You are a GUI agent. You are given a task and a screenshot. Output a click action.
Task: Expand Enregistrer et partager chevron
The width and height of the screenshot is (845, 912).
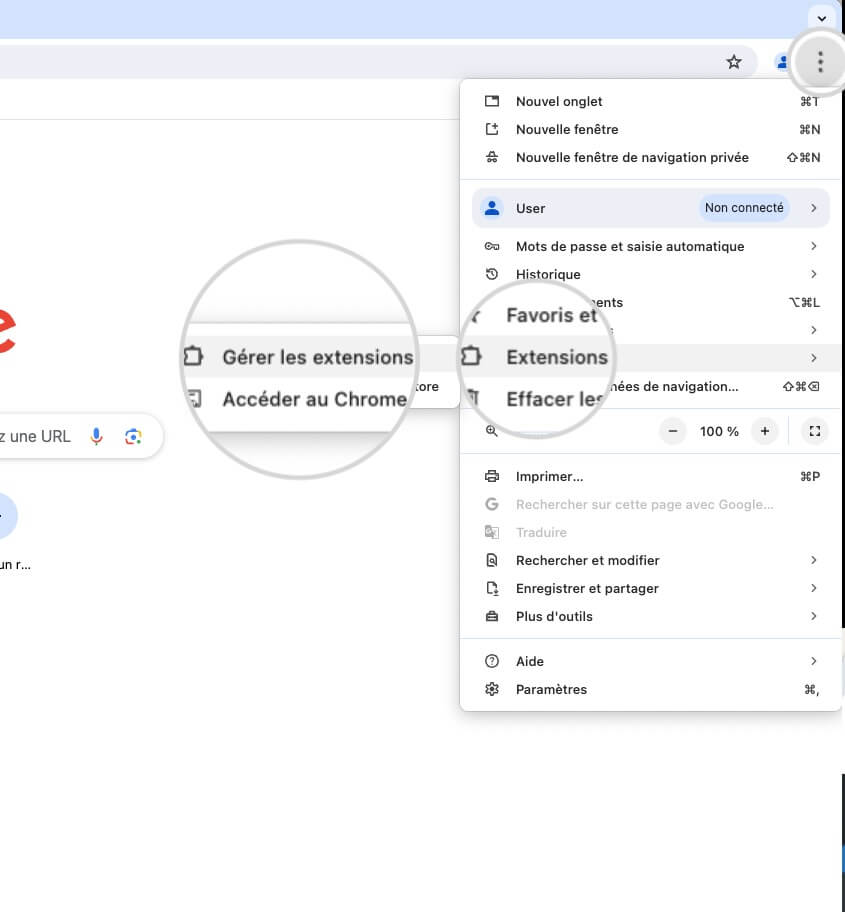[814, 588]
